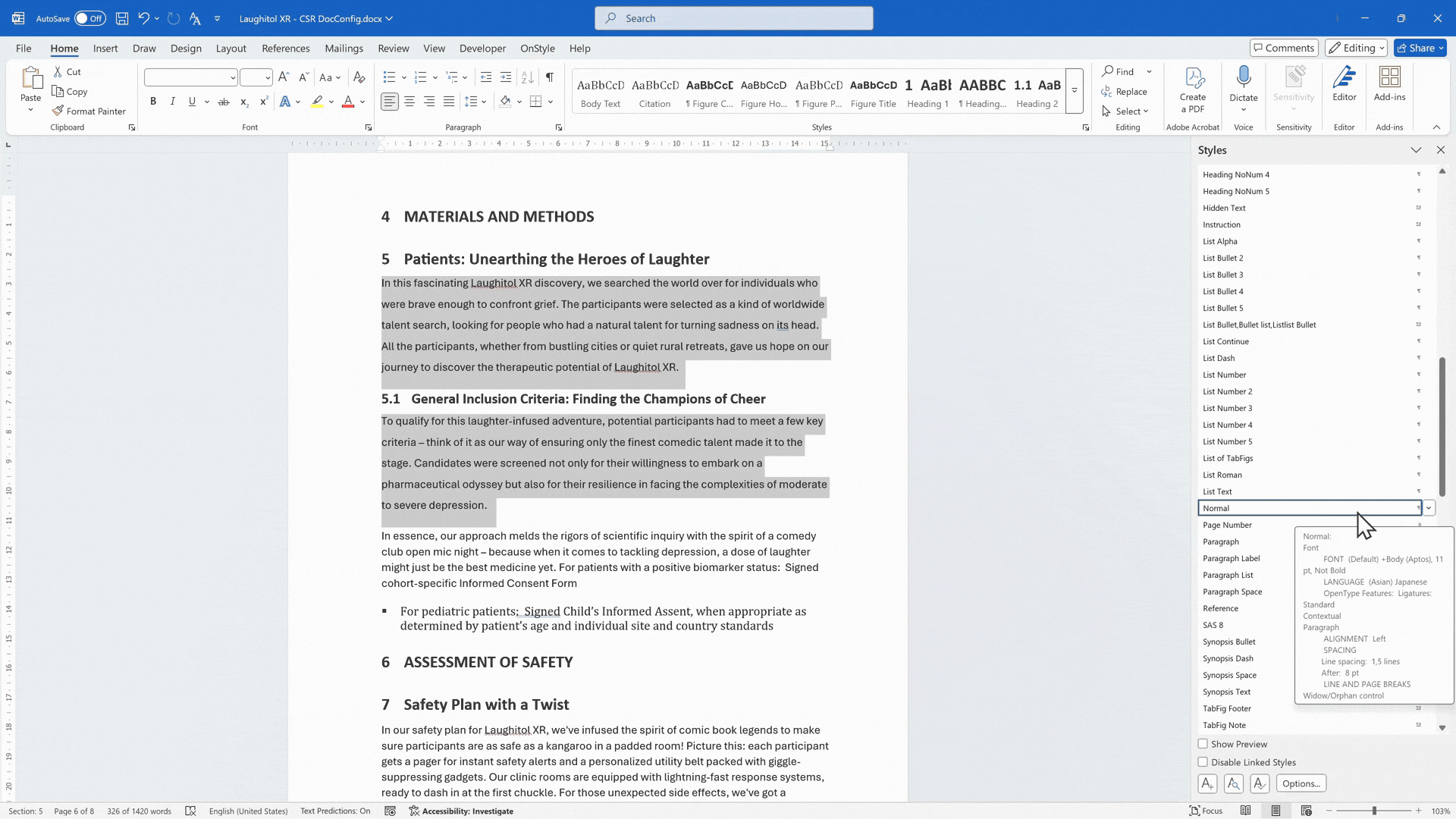Switch to the Insert tab
Image resolution: width=1456 pixels, height=819 pixels.
105,48
